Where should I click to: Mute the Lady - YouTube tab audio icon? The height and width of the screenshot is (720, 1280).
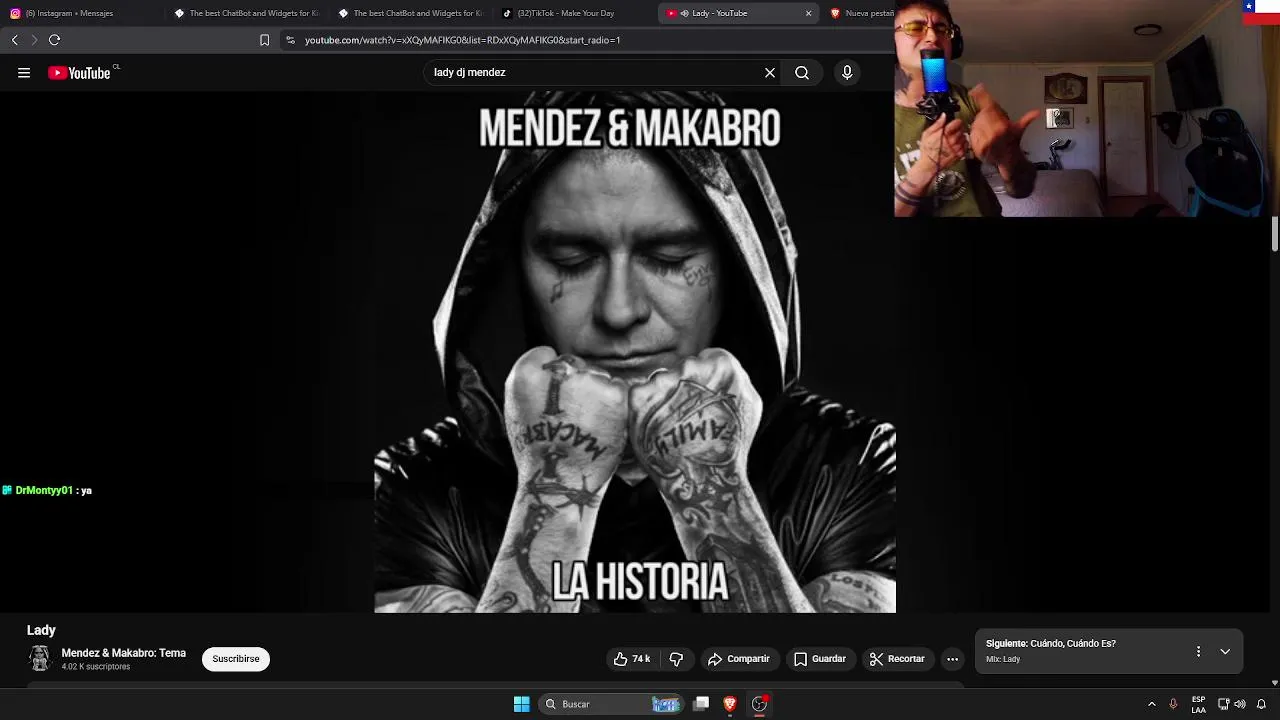(x=684, y=13)
